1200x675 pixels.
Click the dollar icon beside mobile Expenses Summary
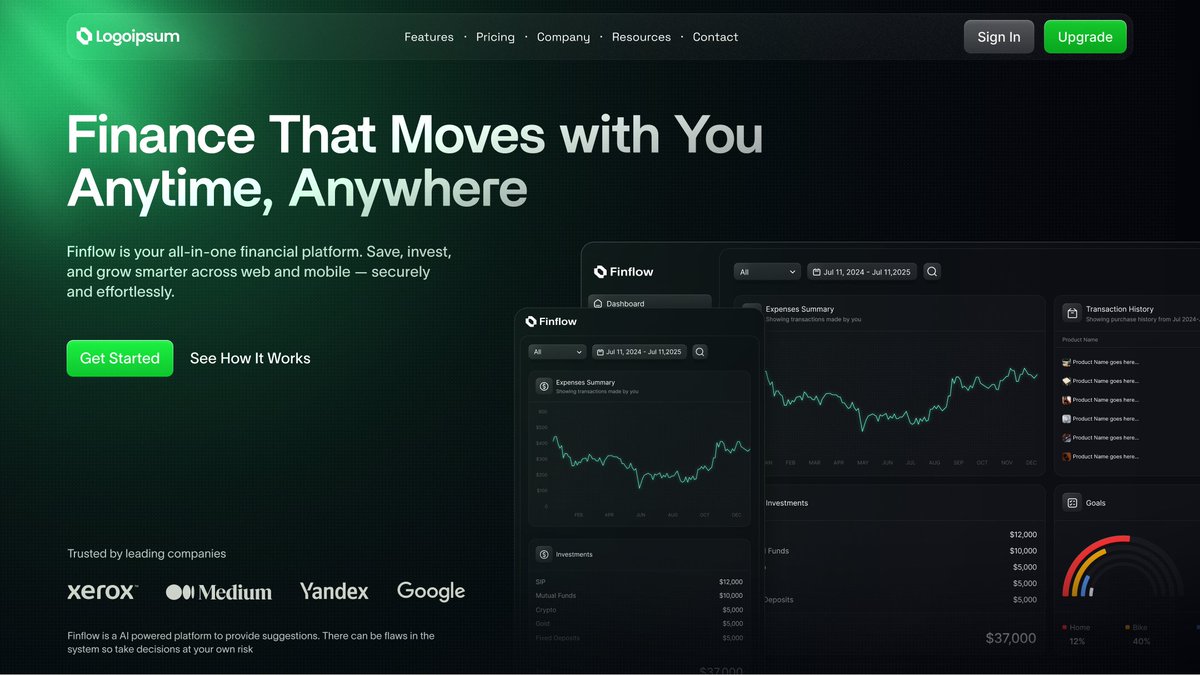pyautogui.click(x=543, y=385)
